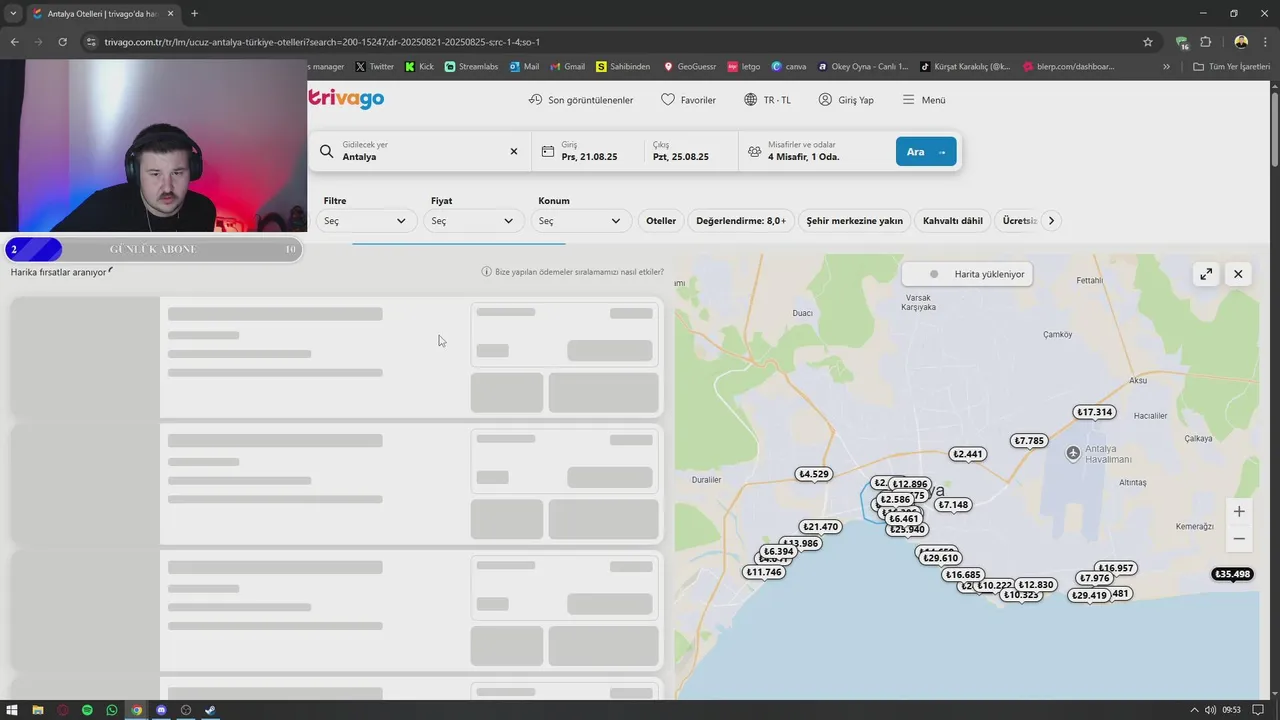Open the Favoriler favorites heart
1280x720 pixels.
pyautogui.click(x=688, y=100)
